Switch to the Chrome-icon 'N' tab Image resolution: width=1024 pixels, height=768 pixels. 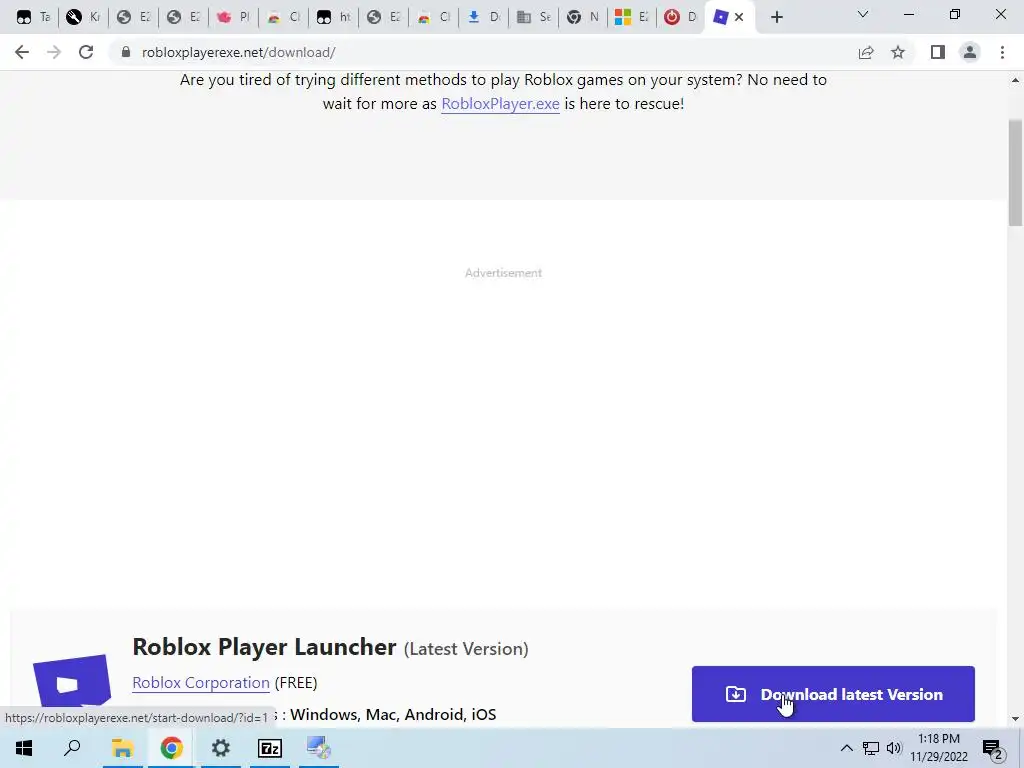pyautogui.click(x=584, y=18)
